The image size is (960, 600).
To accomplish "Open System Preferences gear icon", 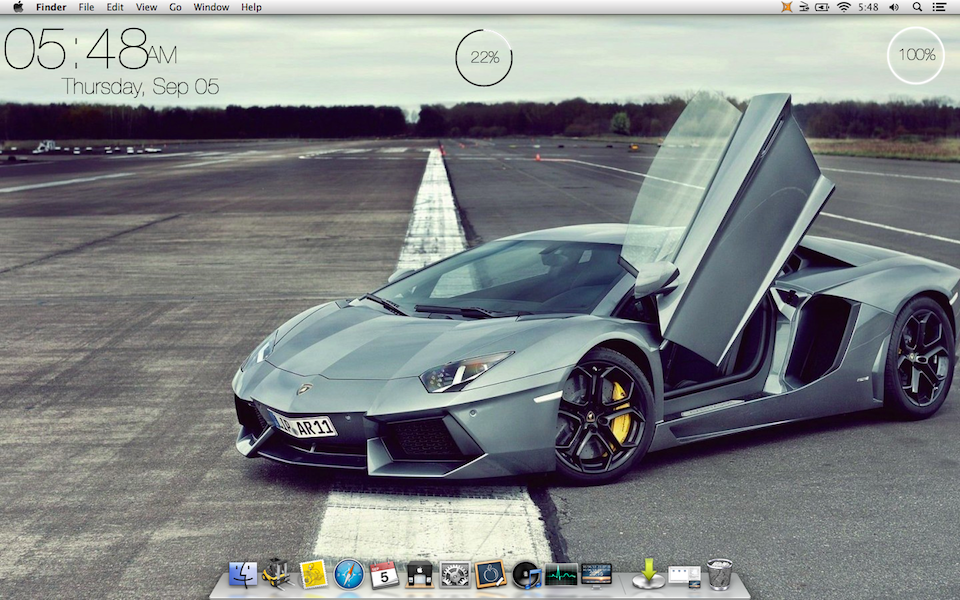I will 455,574.
